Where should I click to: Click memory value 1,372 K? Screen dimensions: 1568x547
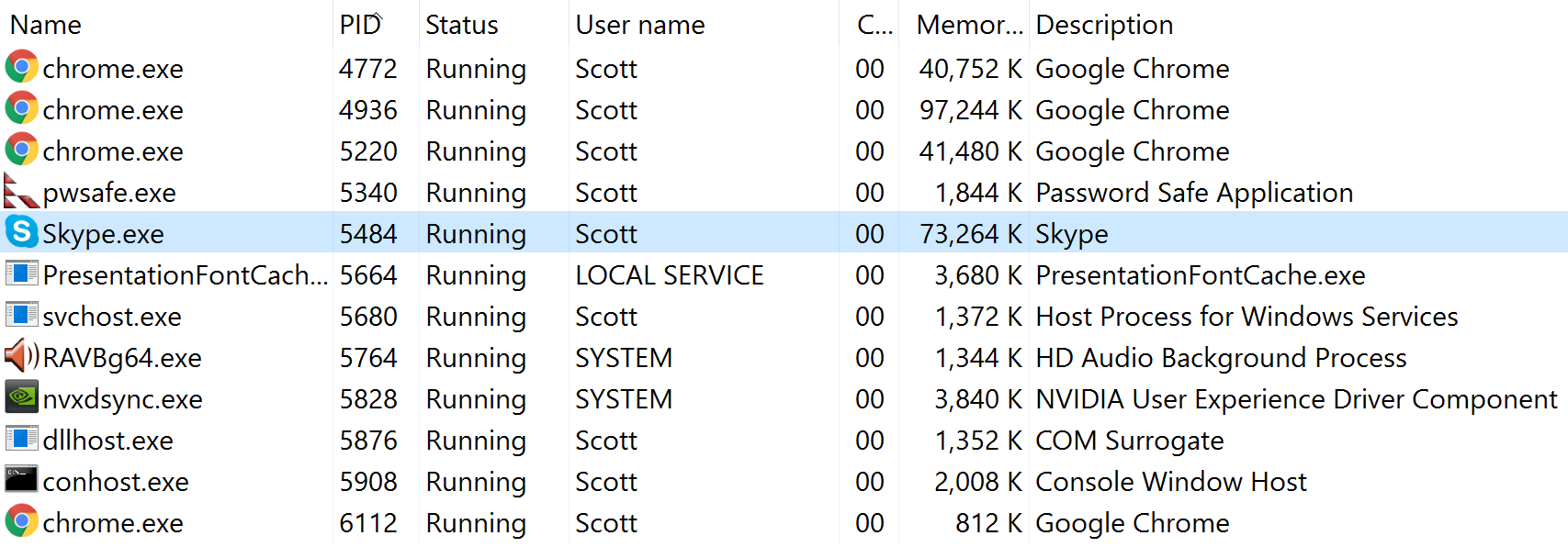(x=978, y=317)
